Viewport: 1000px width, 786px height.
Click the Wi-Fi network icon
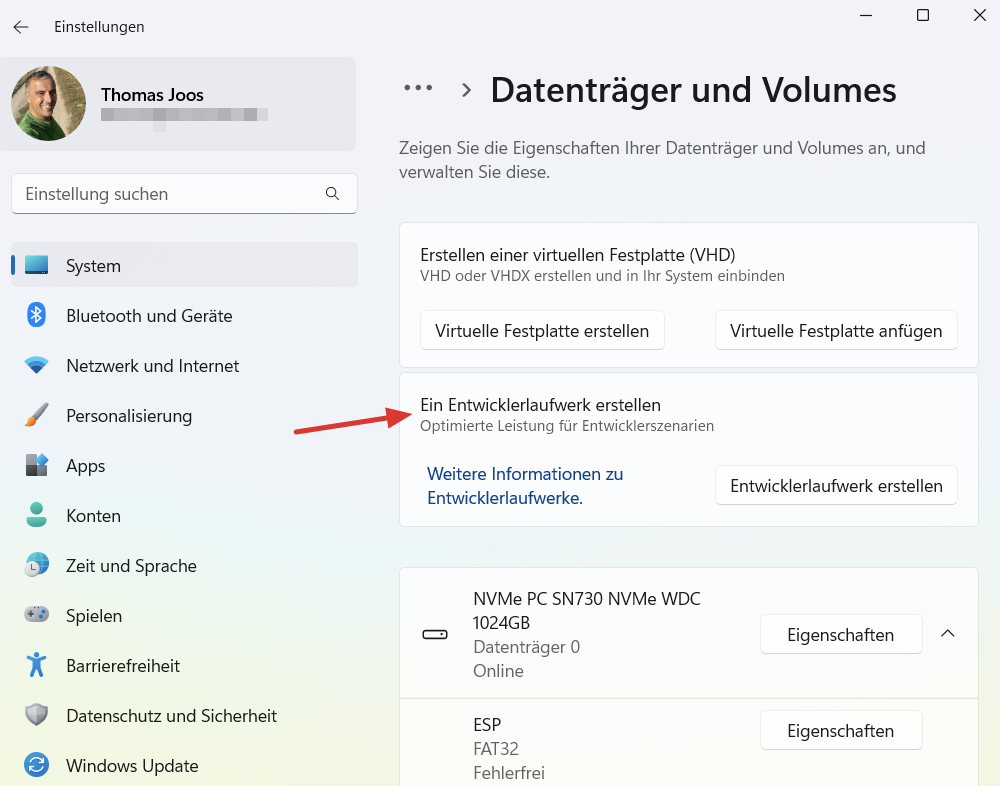[x=37, y=366]
